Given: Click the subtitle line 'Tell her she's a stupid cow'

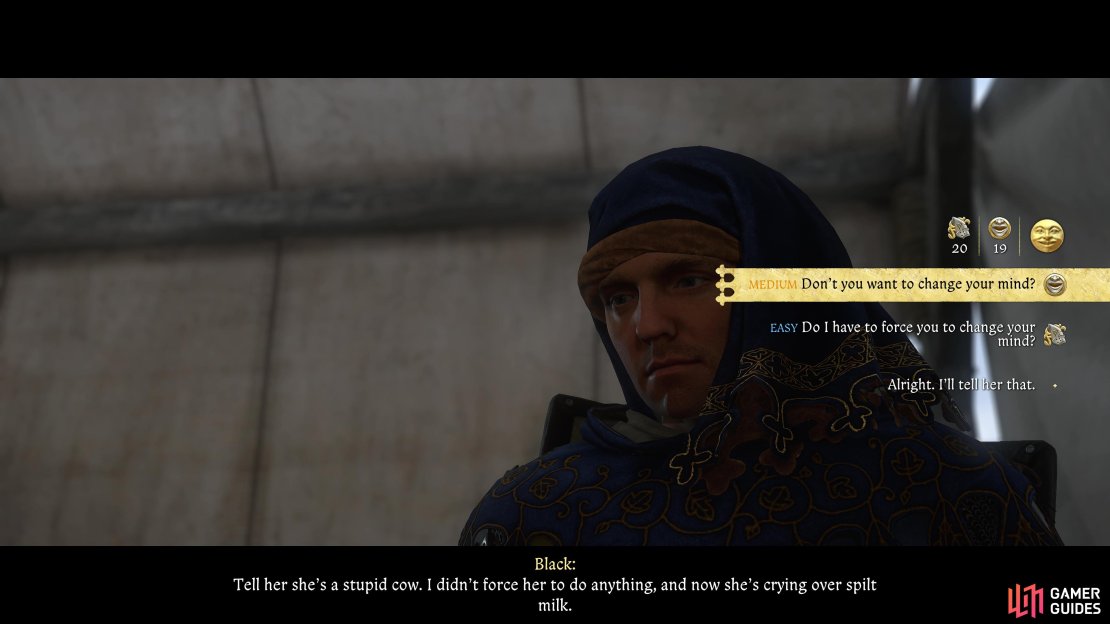Looking at the screenshot, I should pyautogui.click(x=555, y=585).
